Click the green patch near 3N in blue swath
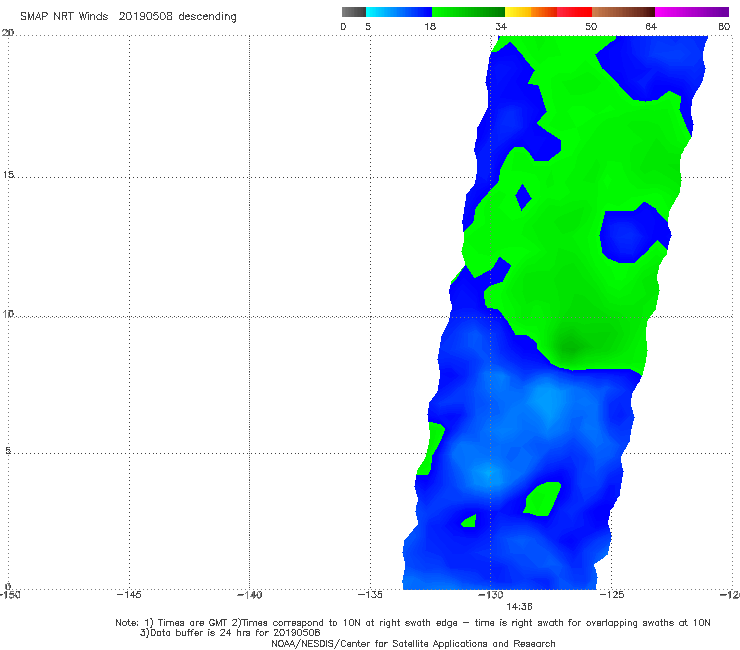The width and height of the screenshot is (740, 650). point(543,499)
